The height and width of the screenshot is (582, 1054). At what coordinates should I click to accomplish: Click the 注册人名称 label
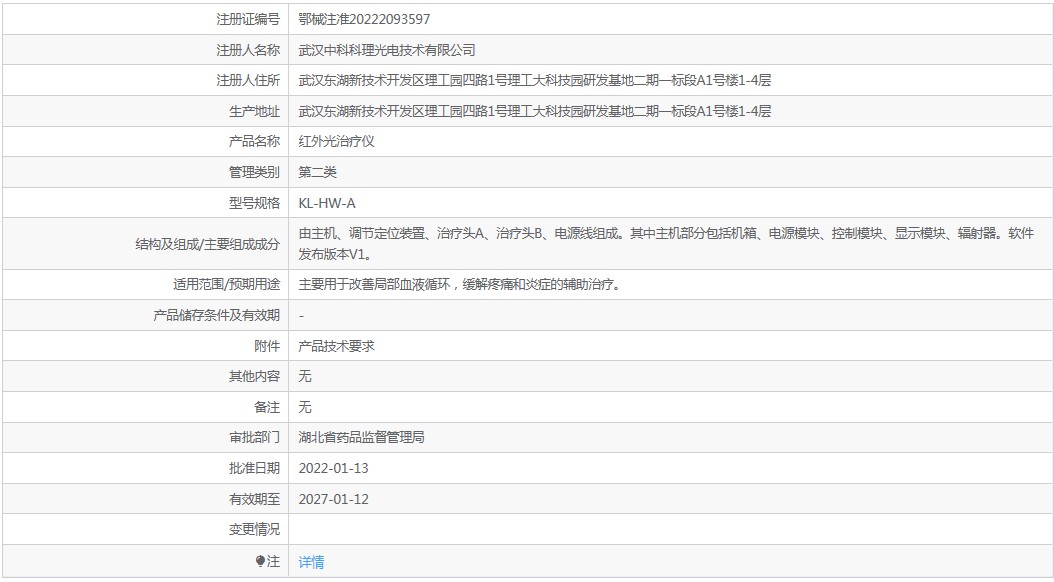[x=247, y=50]
